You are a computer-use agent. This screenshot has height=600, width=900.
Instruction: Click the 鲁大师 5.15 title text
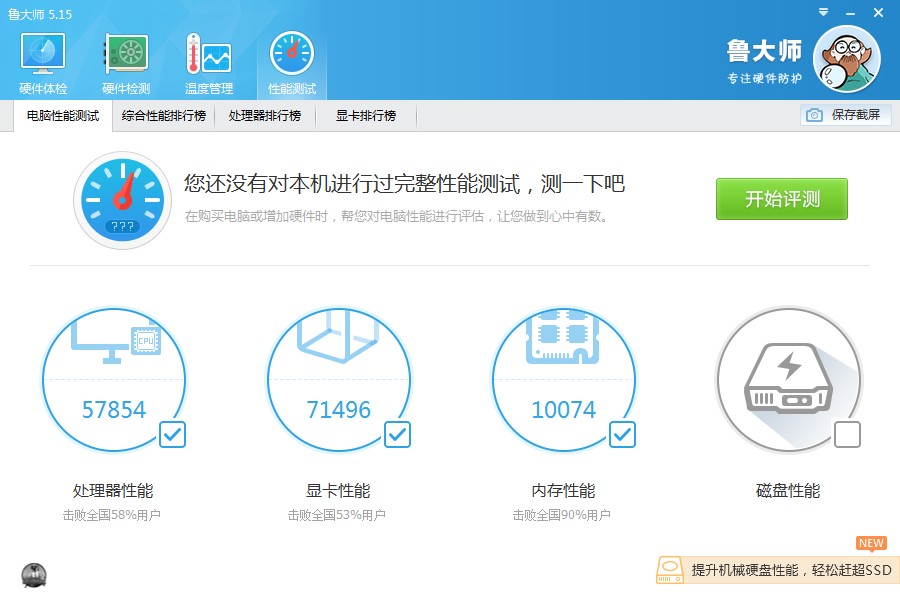point(40,14)
